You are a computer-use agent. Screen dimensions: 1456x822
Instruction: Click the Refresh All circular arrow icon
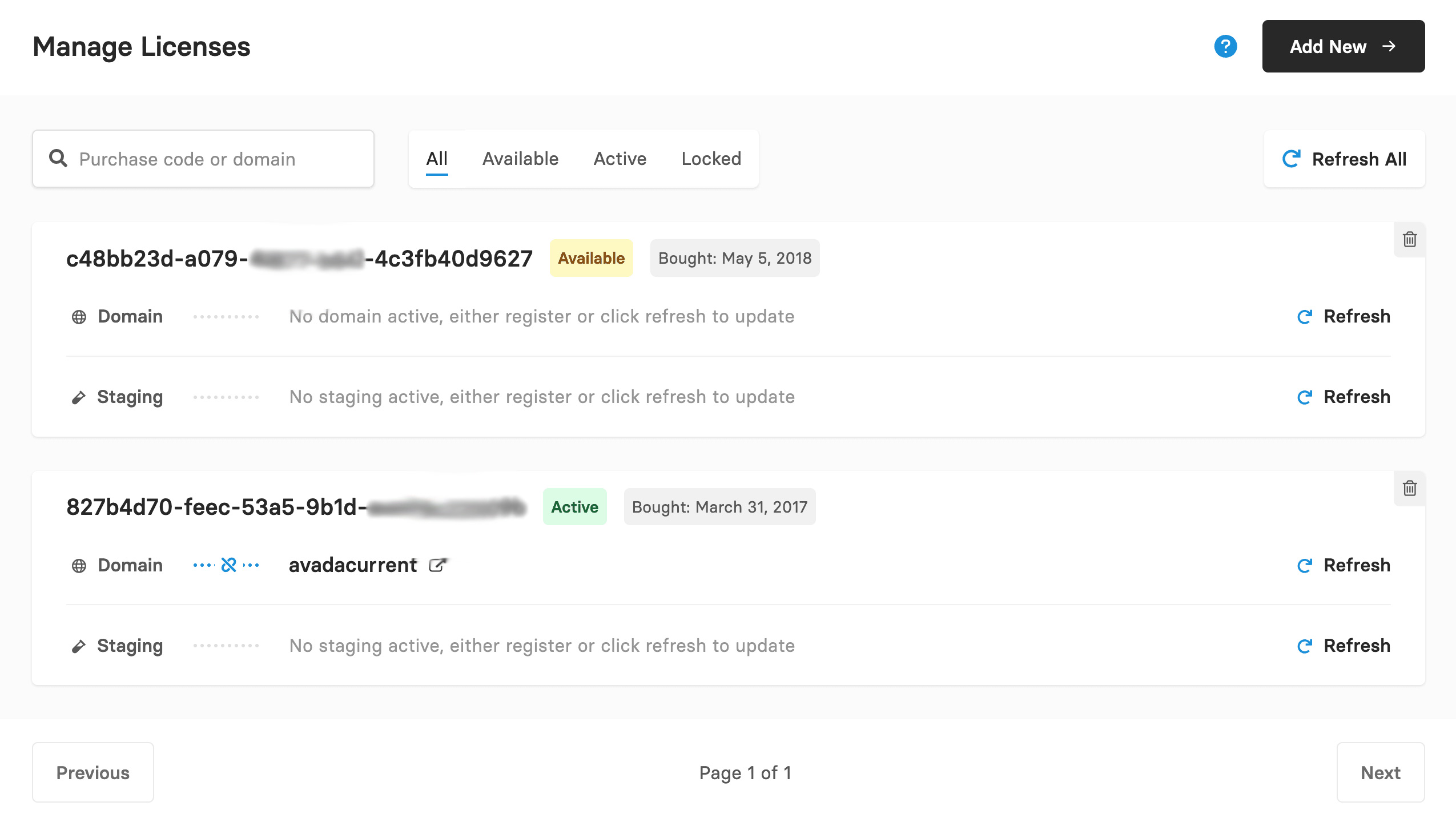tap(1292, 159)
